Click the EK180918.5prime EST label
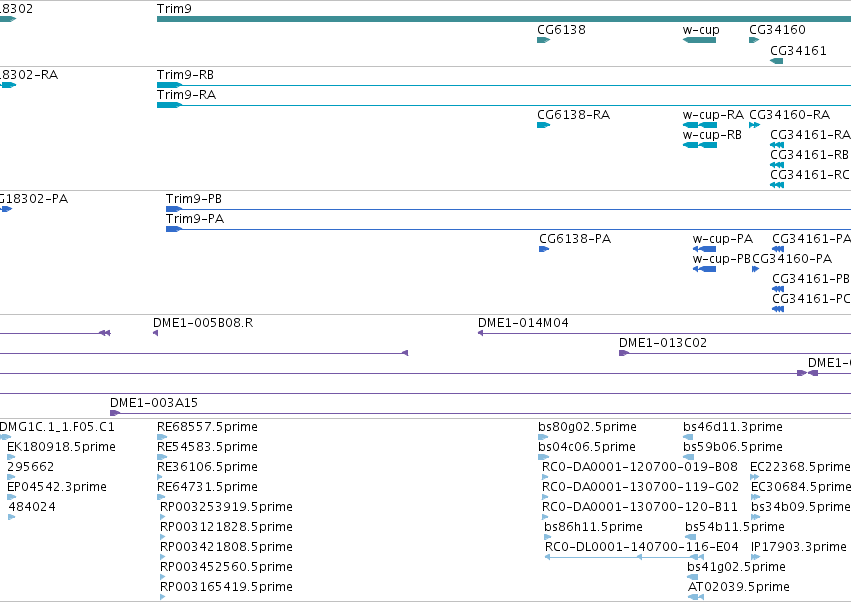Viewport: 851px width, 602px height. pyautogui.click(x=61, y=447)
